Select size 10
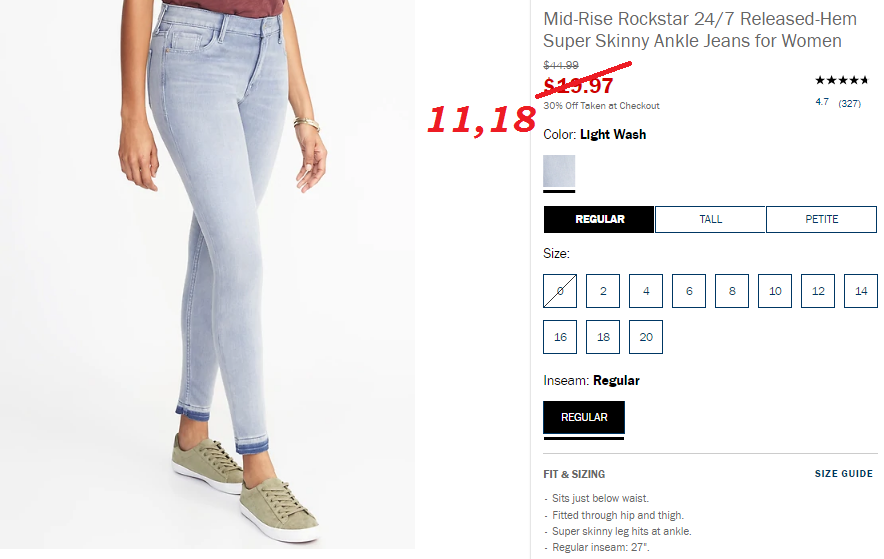The image size is (884, 559). pos(775,291)
